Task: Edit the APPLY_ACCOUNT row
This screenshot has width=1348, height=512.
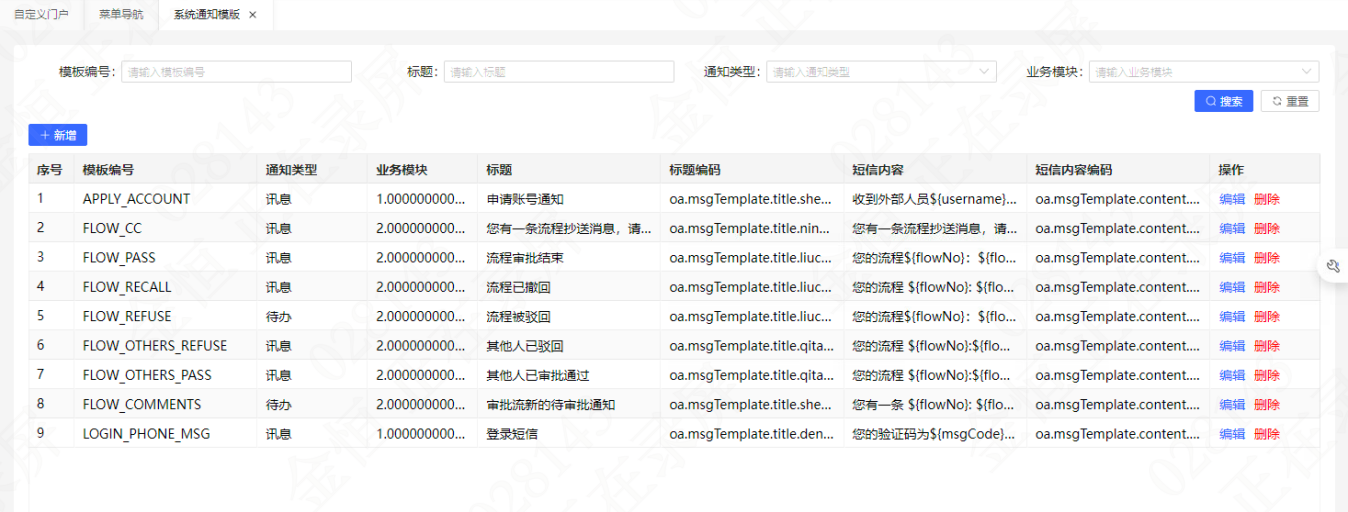Action: 1232,199
